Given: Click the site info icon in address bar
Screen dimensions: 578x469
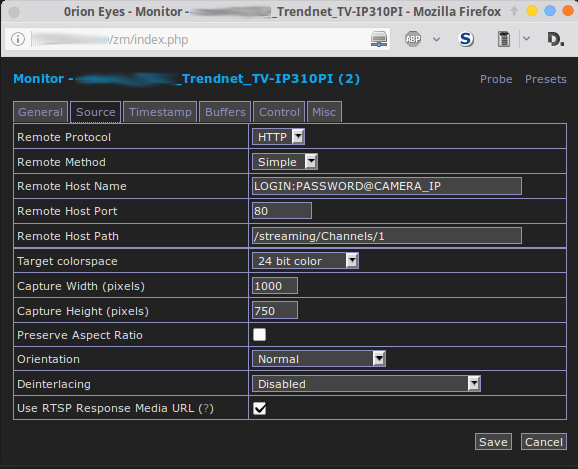Looking at the screenshot, I should (18, 39).
